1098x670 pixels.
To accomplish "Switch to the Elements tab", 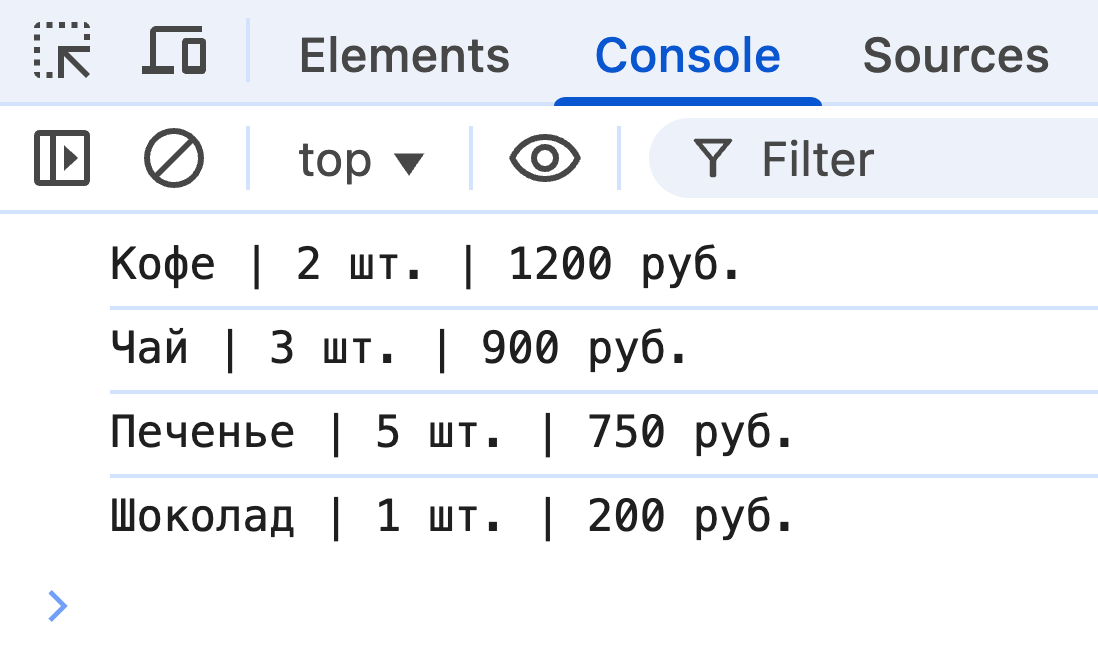I will 404,55.
